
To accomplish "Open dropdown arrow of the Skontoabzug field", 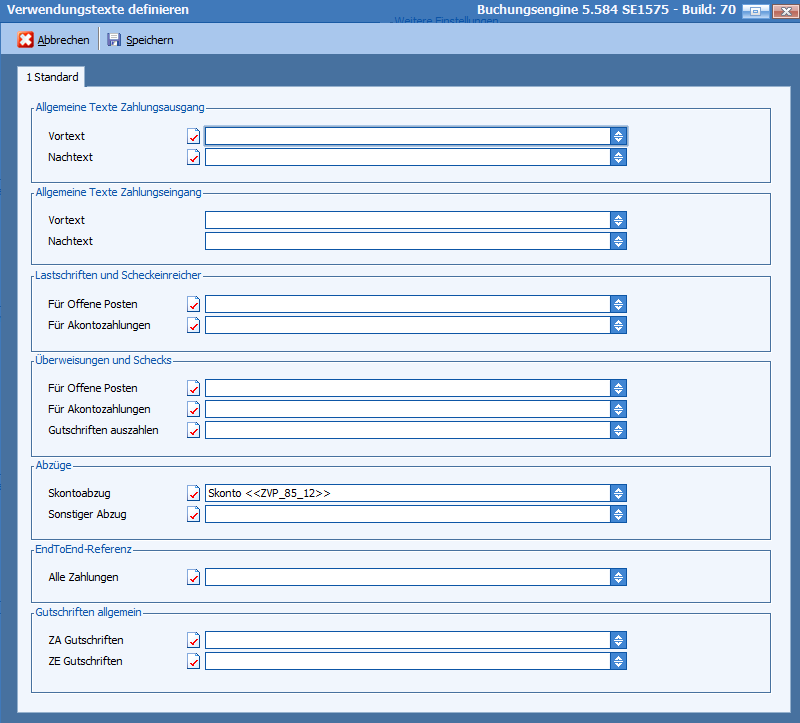I will [619, 493].
